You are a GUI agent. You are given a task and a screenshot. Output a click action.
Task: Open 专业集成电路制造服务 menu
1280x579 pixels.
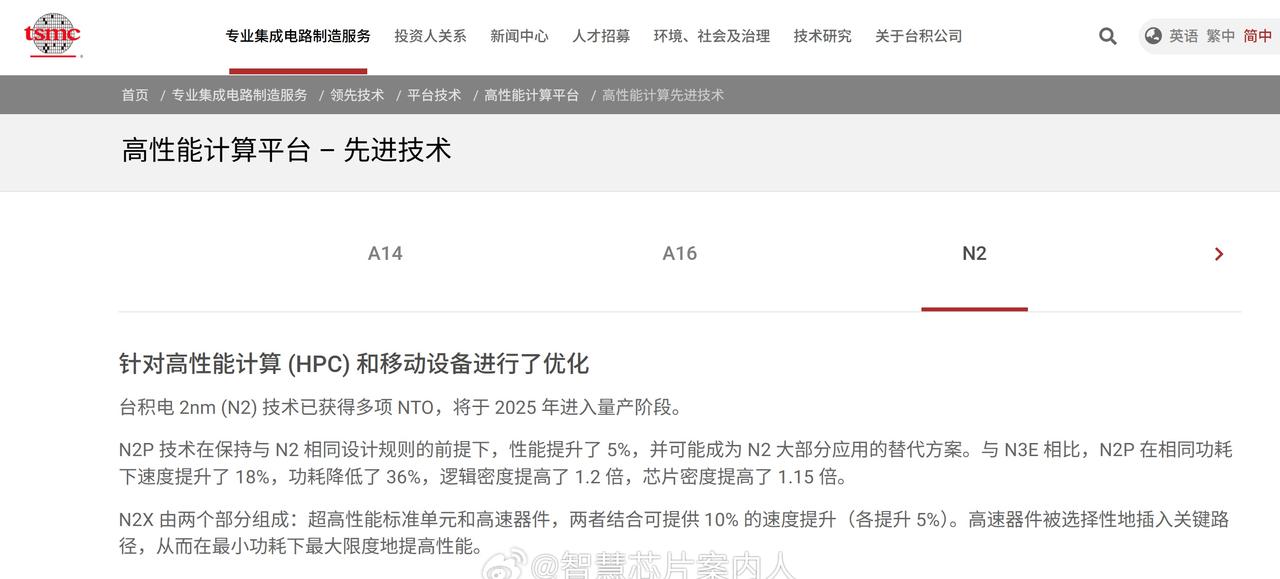(x=298, y=36)
